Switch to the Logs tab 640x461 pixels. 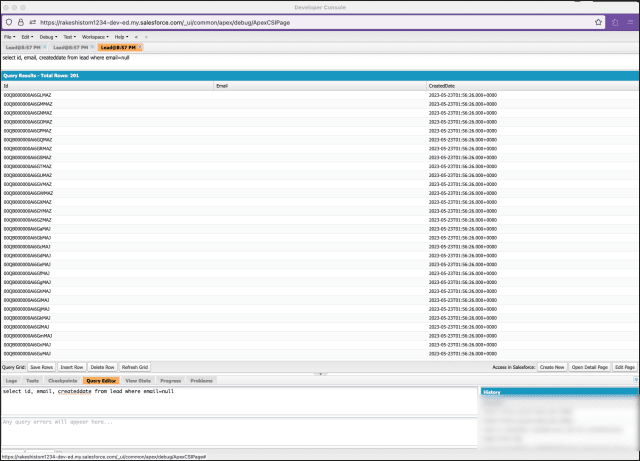(x=12, y=381)
